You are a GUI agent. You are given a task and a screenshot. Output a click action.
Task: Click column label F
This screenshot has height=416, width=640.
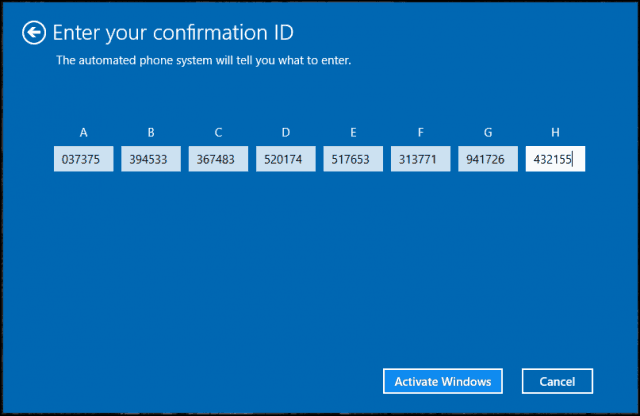(x=420, y=132)
